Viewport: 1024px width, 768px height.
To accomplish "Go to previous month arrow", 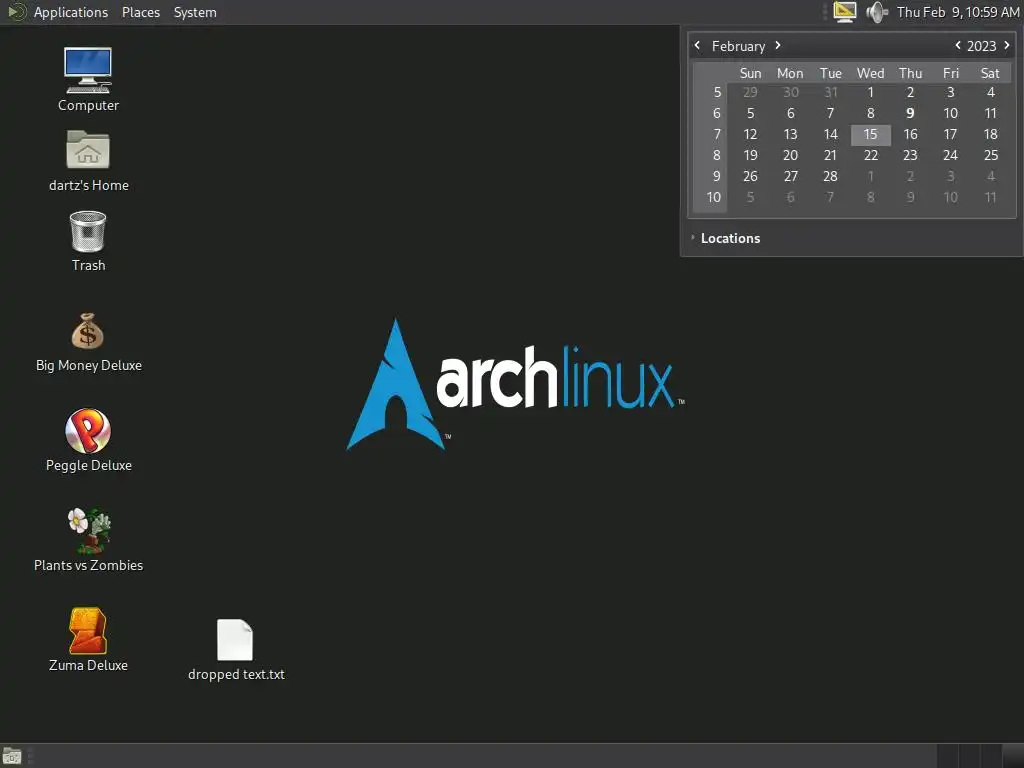I will [697, 45].
